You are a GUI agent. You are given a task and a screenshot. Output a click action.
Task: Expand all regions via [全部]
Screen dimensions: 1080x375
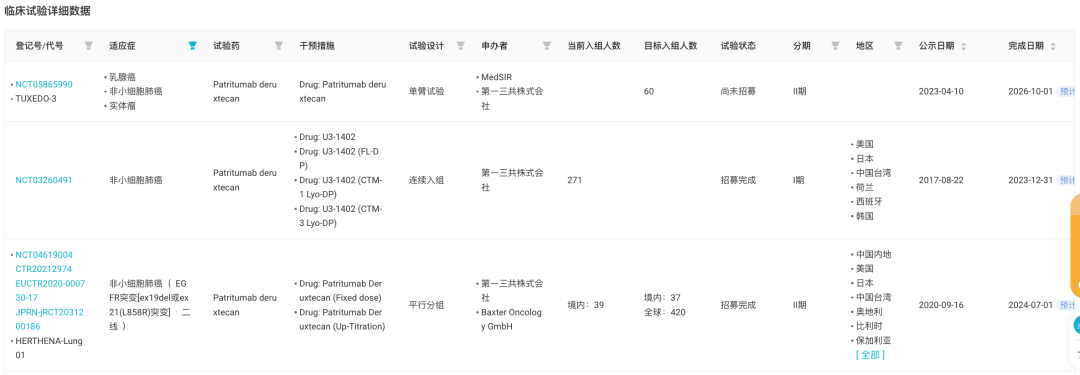coord(870,355)
